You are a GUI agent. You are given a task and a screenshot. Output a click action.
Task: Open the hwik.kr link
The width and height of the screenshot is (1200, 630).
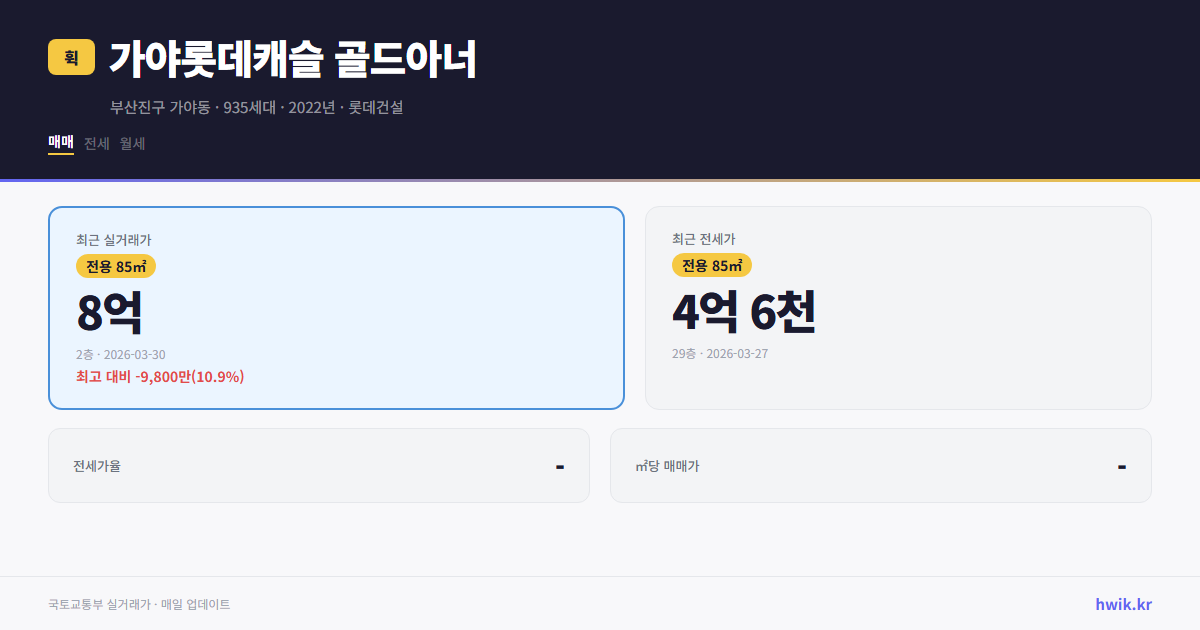[1122, 604]
